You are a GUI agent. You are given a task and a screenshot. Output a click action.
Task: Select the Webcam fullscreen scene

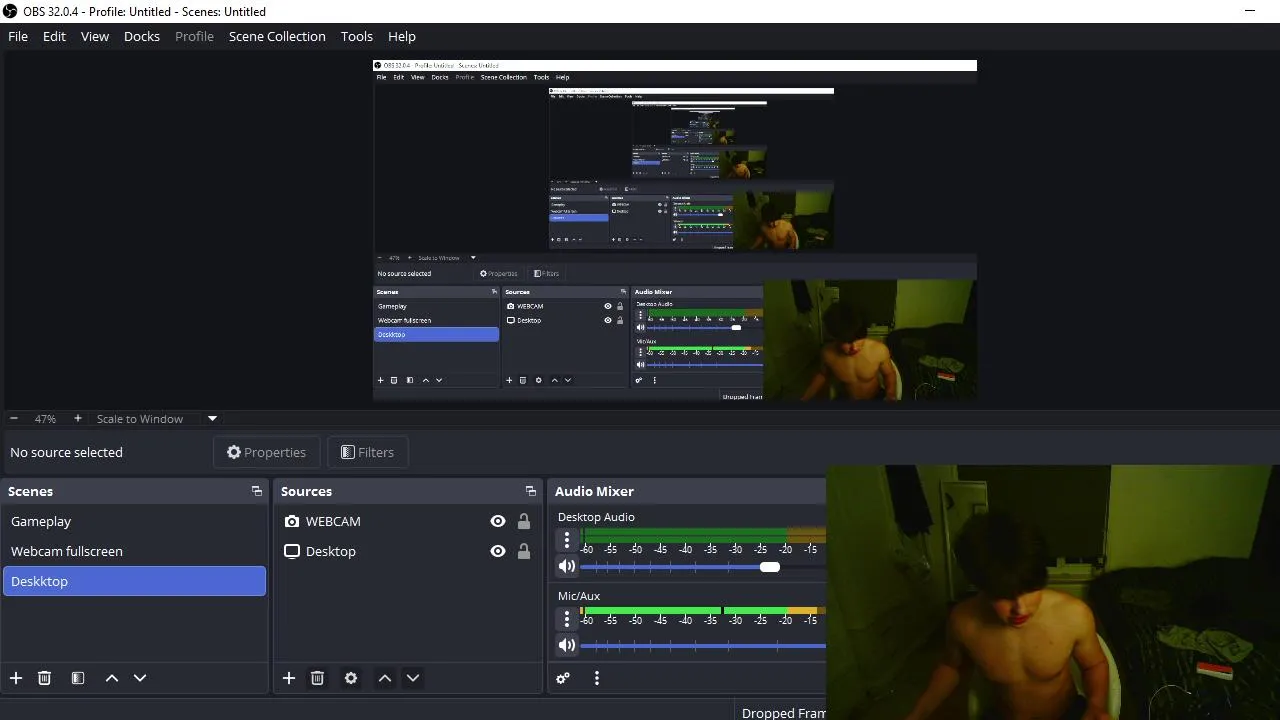pos(135,551)
